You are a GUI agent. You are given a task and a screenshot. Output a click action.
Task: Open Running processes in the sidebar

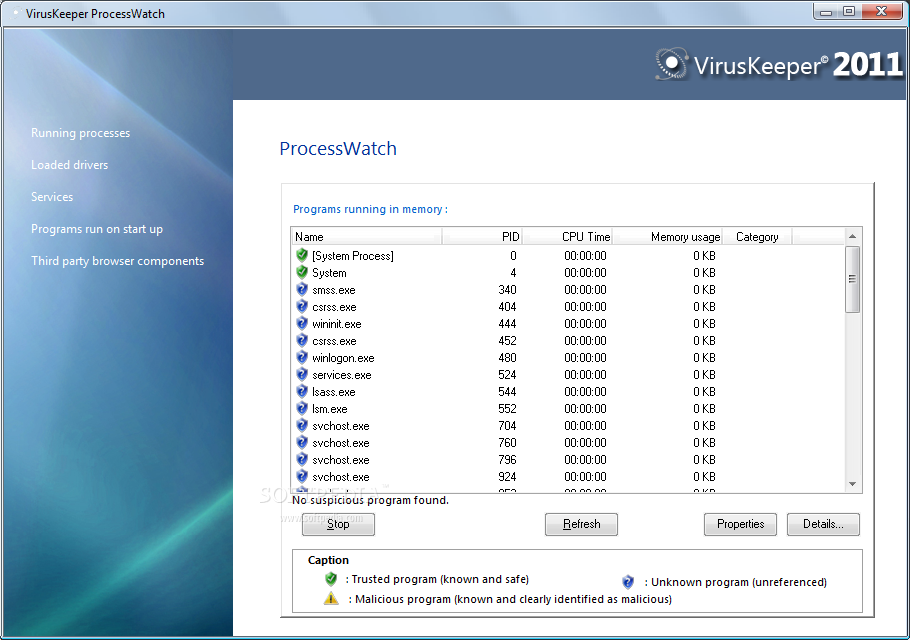81,133
